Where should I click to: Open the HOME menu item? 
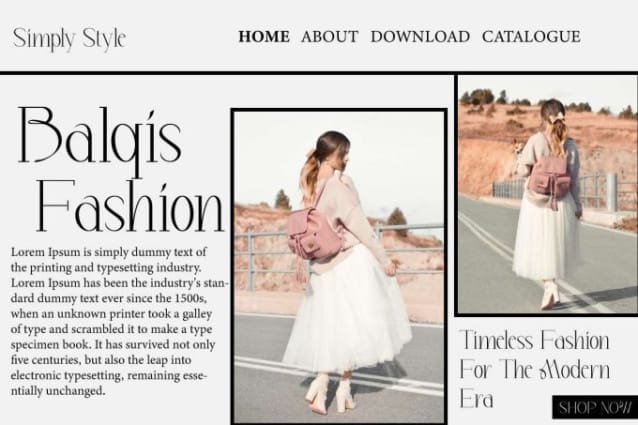pos(264,37)
